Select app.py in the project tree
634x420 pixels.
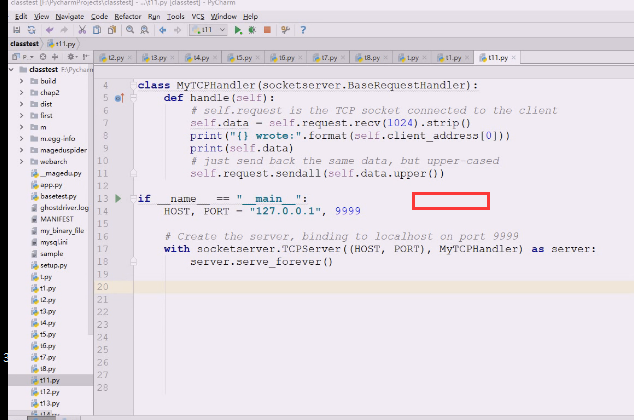pos(51,185)
